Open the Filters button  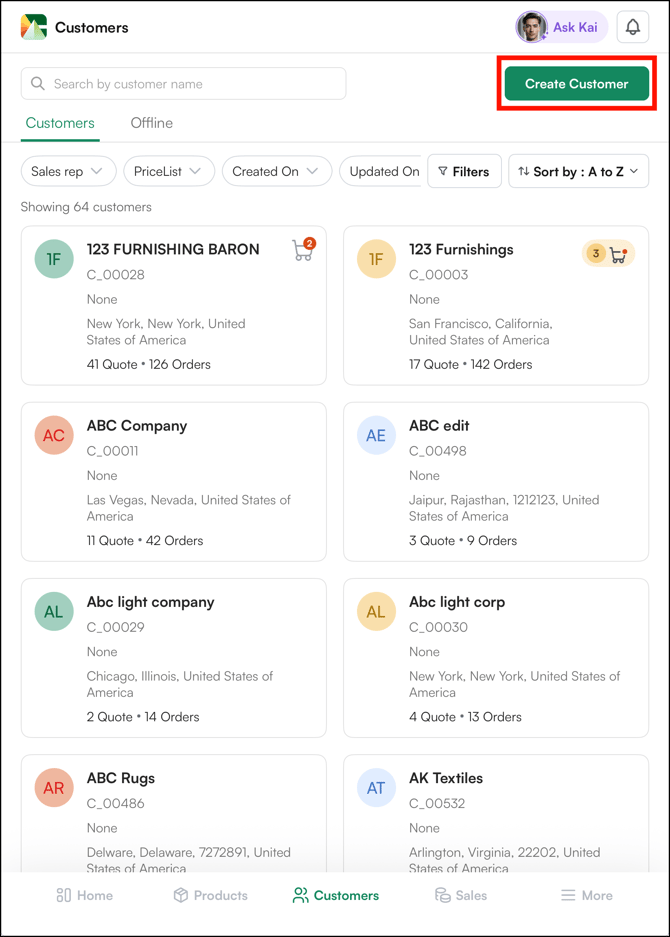pos(464,172)
